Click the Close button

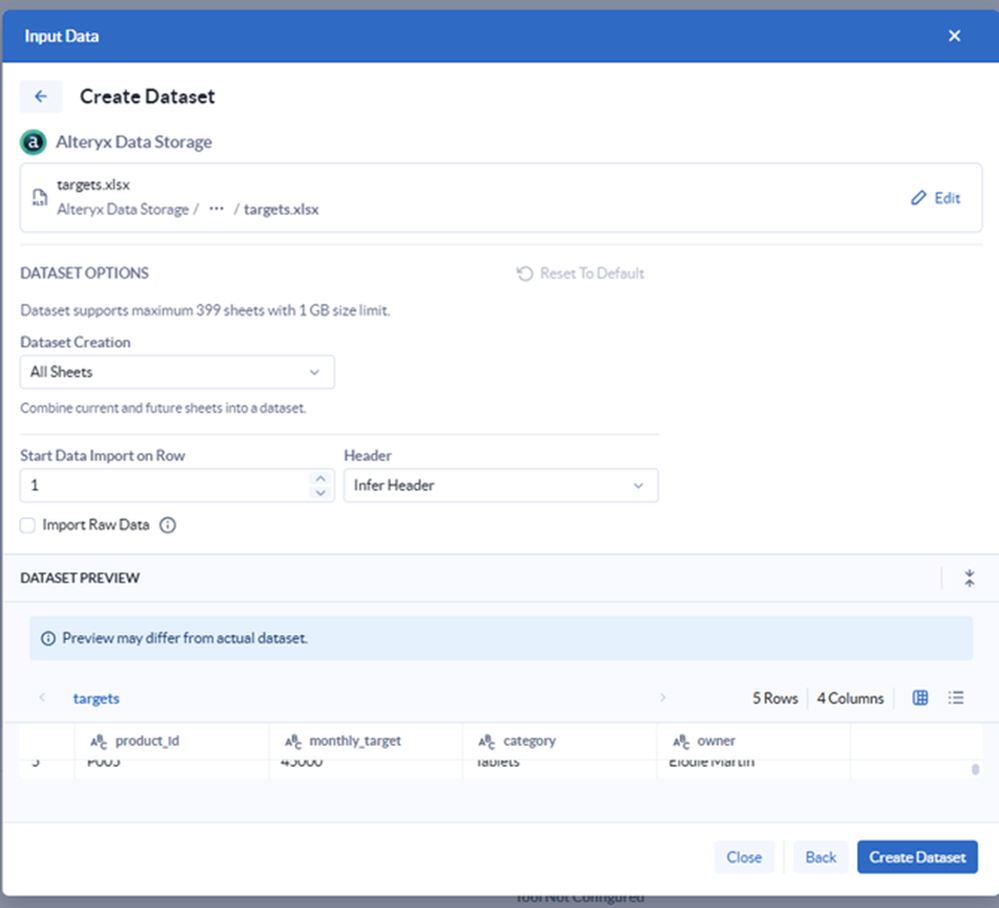(744, 857)
